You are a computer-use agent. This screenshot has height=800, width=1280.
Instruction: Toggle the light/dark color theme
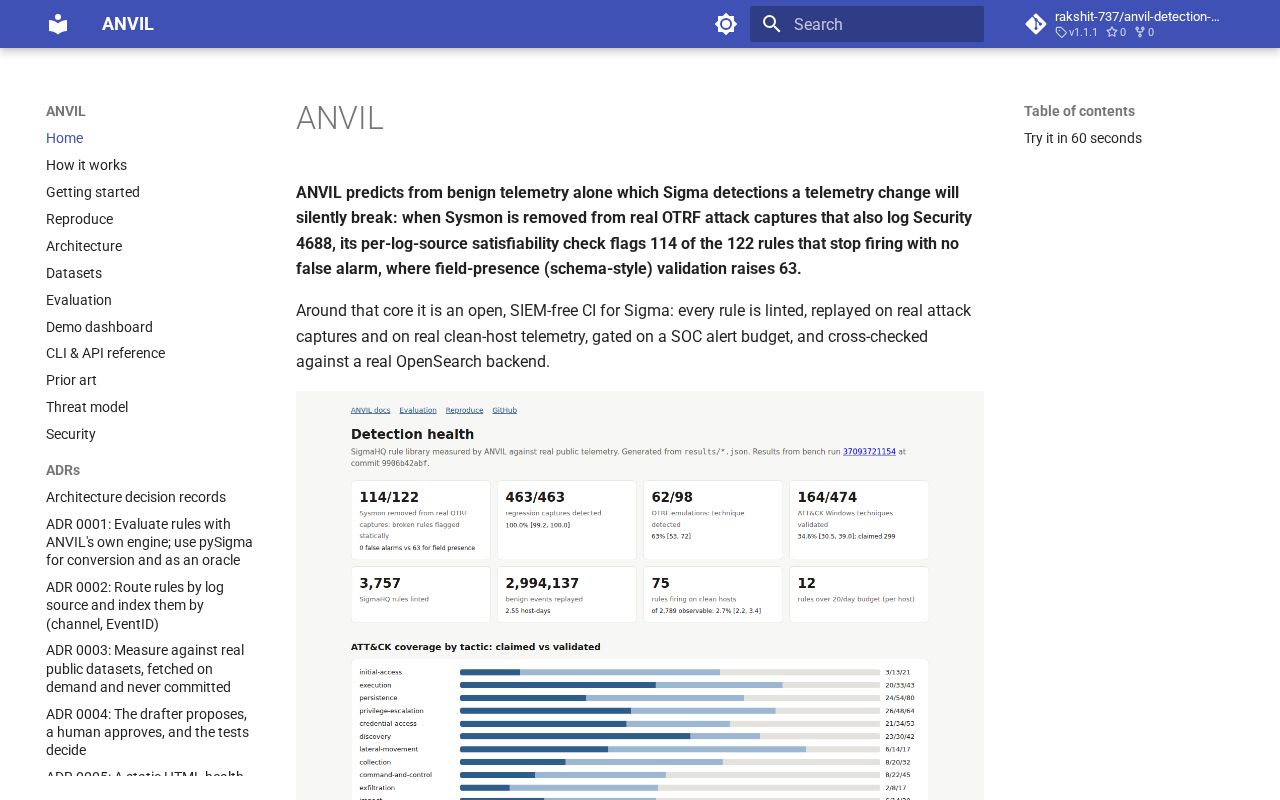tap(726, 24)
